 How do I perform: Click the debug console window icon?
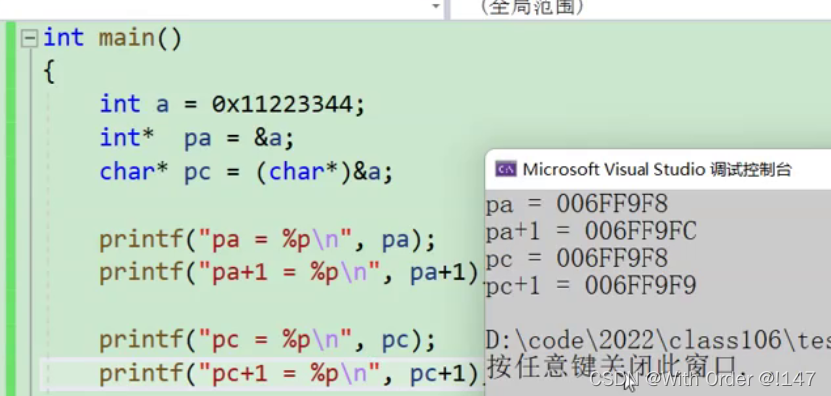pyautogui.click(x=506, y=169)
